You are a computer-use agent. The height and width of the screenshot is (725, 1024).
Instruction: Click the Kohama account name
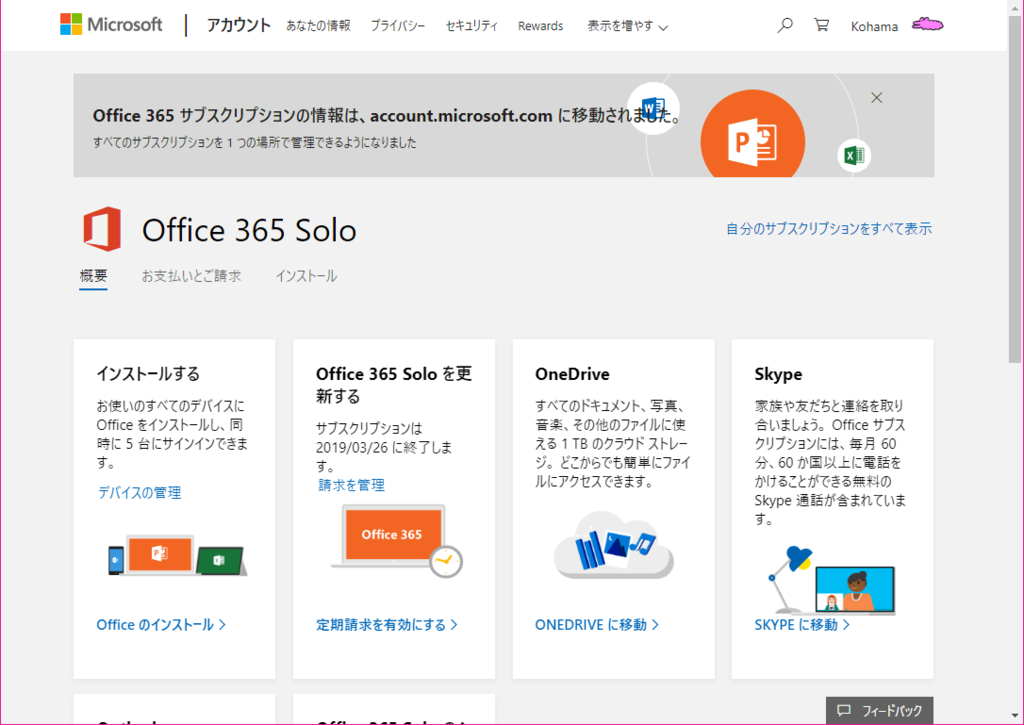pyautogui.click(x=874, y=27)
